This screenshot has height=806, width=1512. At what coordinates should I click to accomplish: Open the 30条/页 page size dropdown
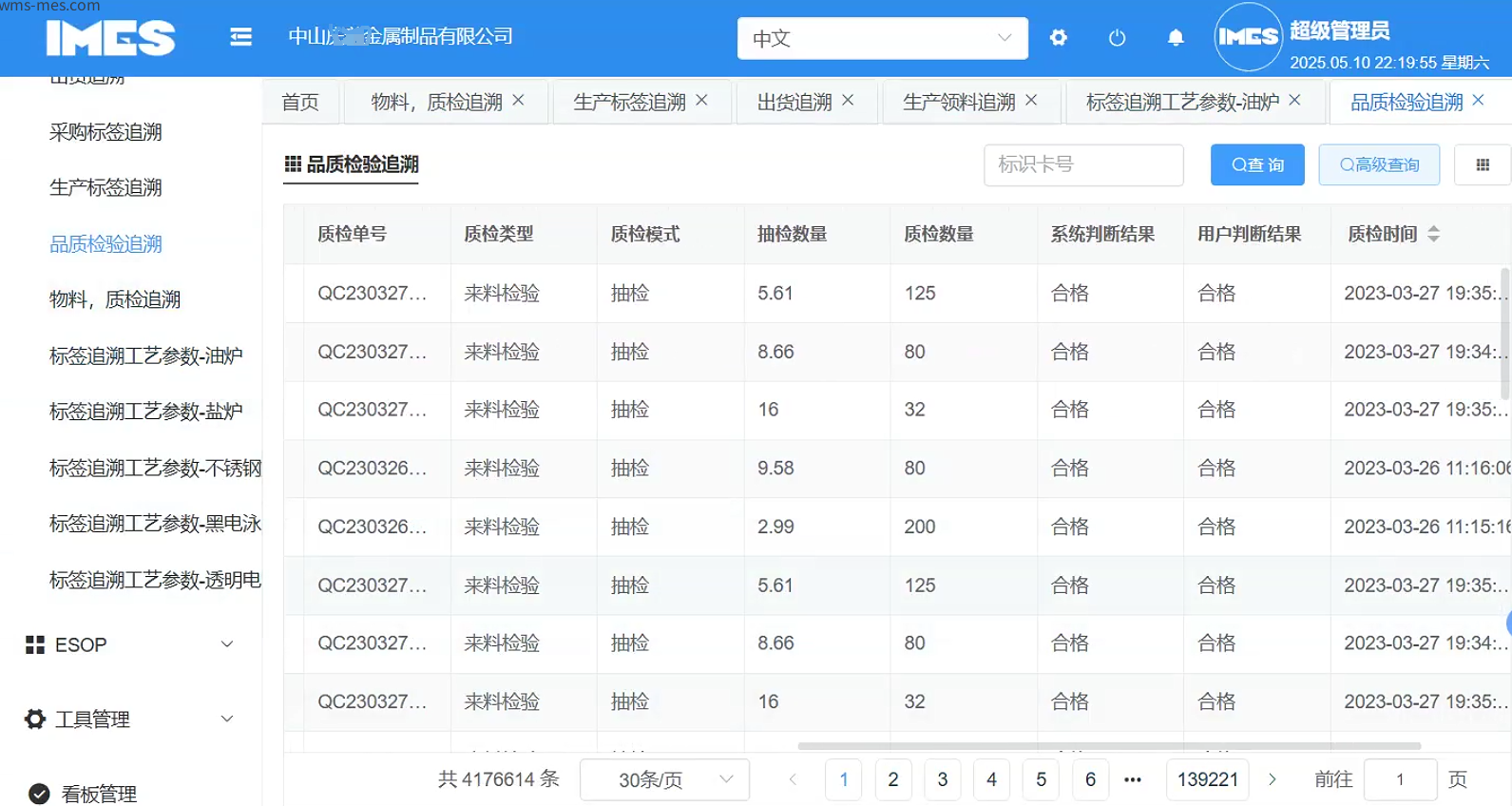coord(664,779)
